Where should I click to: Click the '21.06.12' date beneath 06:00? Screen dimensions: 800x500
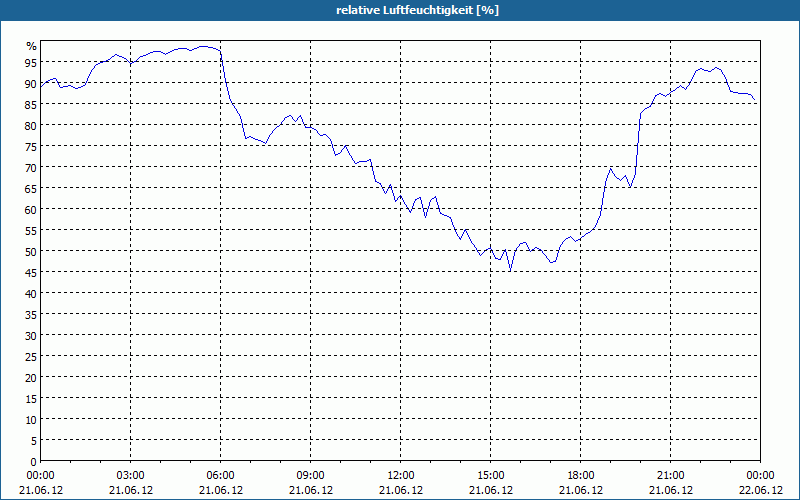click(x=220, y=490)
